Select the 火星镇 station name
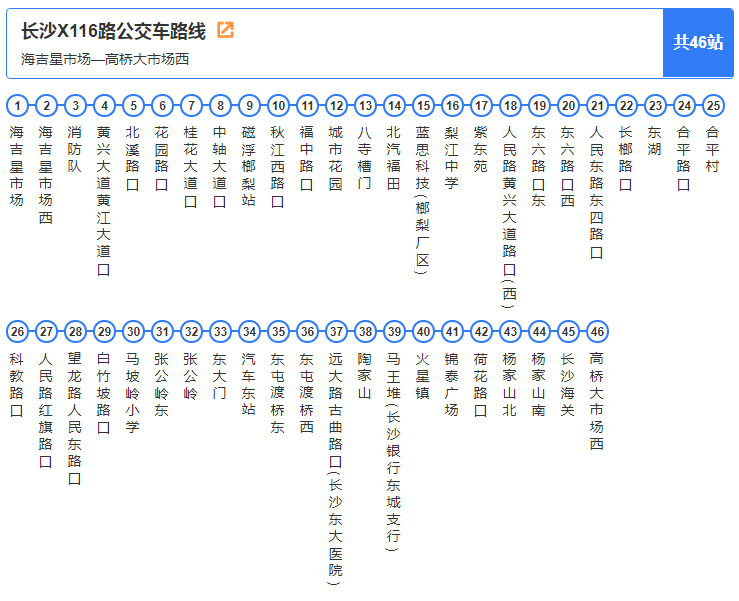The width and height of the screenshot is (739, 601). click(423, 375)
